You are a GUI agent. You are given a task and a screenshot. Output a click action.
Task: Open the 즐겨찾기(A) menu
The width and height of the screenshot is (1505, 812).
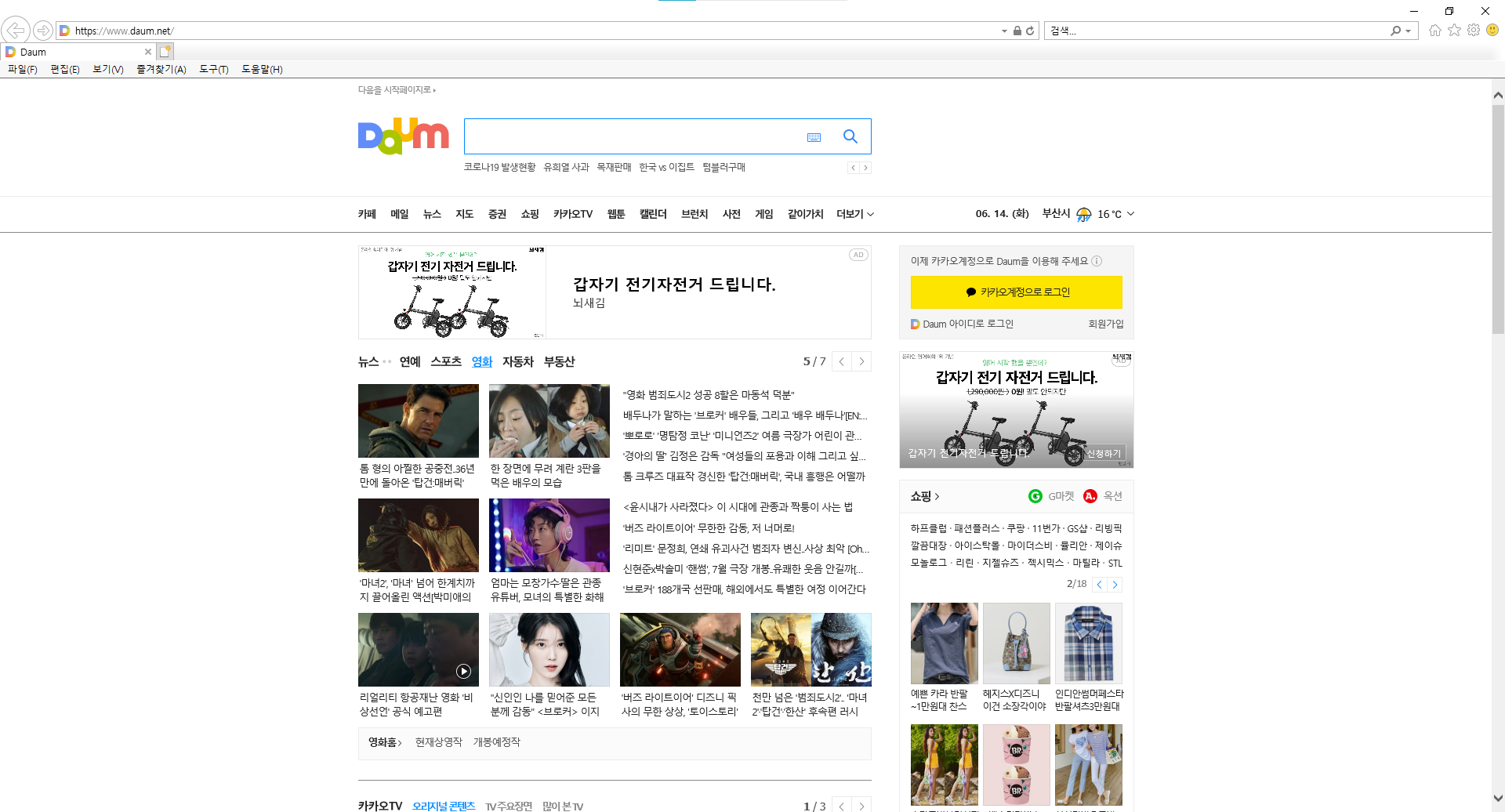[161, 69]
